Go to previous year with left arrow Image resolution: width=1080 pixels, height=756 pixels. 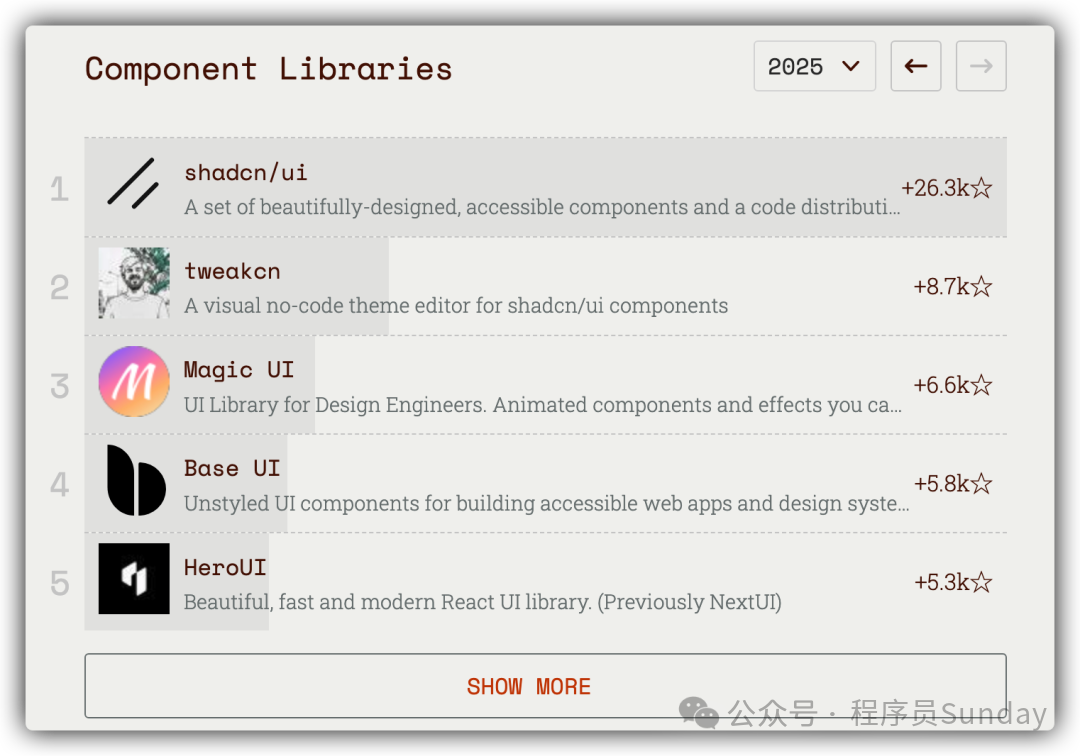[x=915, y=66]
